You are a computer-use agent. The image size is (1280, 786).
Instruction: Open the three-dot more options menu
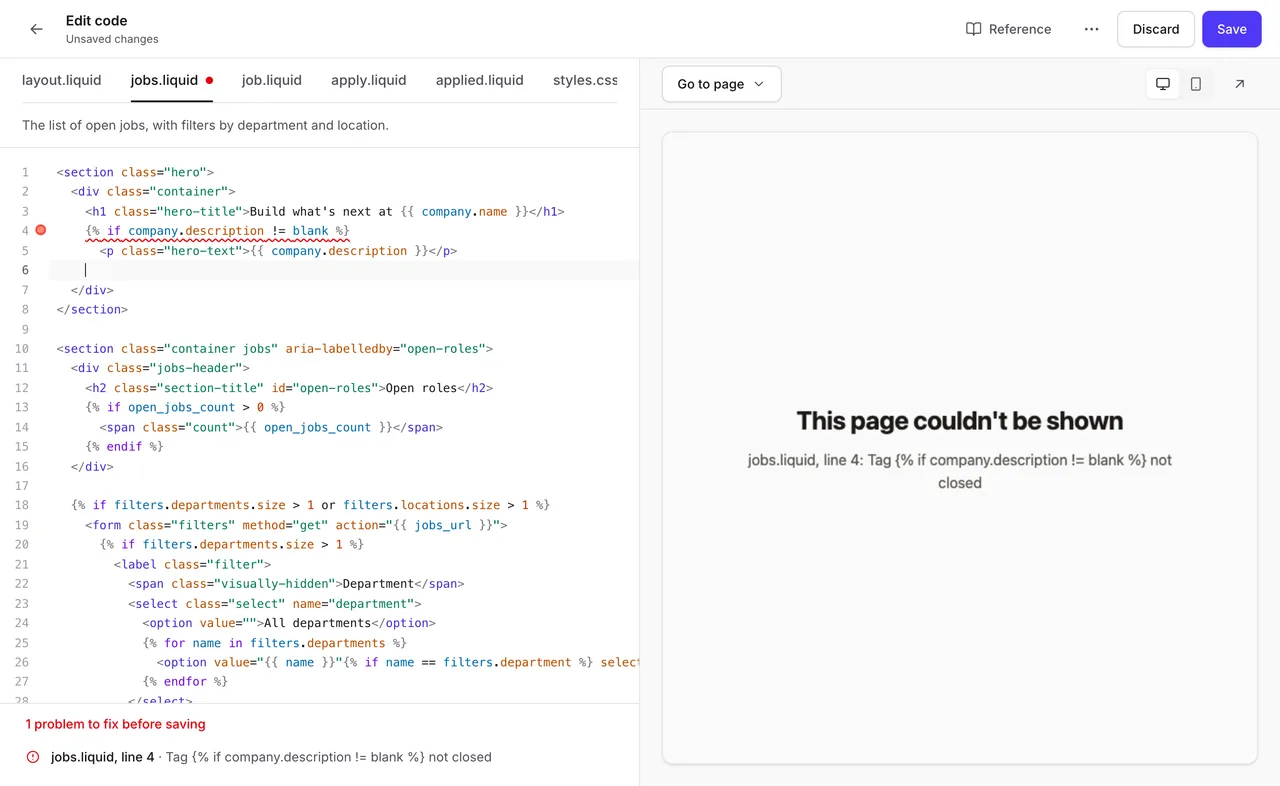pyautogui.click(x=1091, y=29)
